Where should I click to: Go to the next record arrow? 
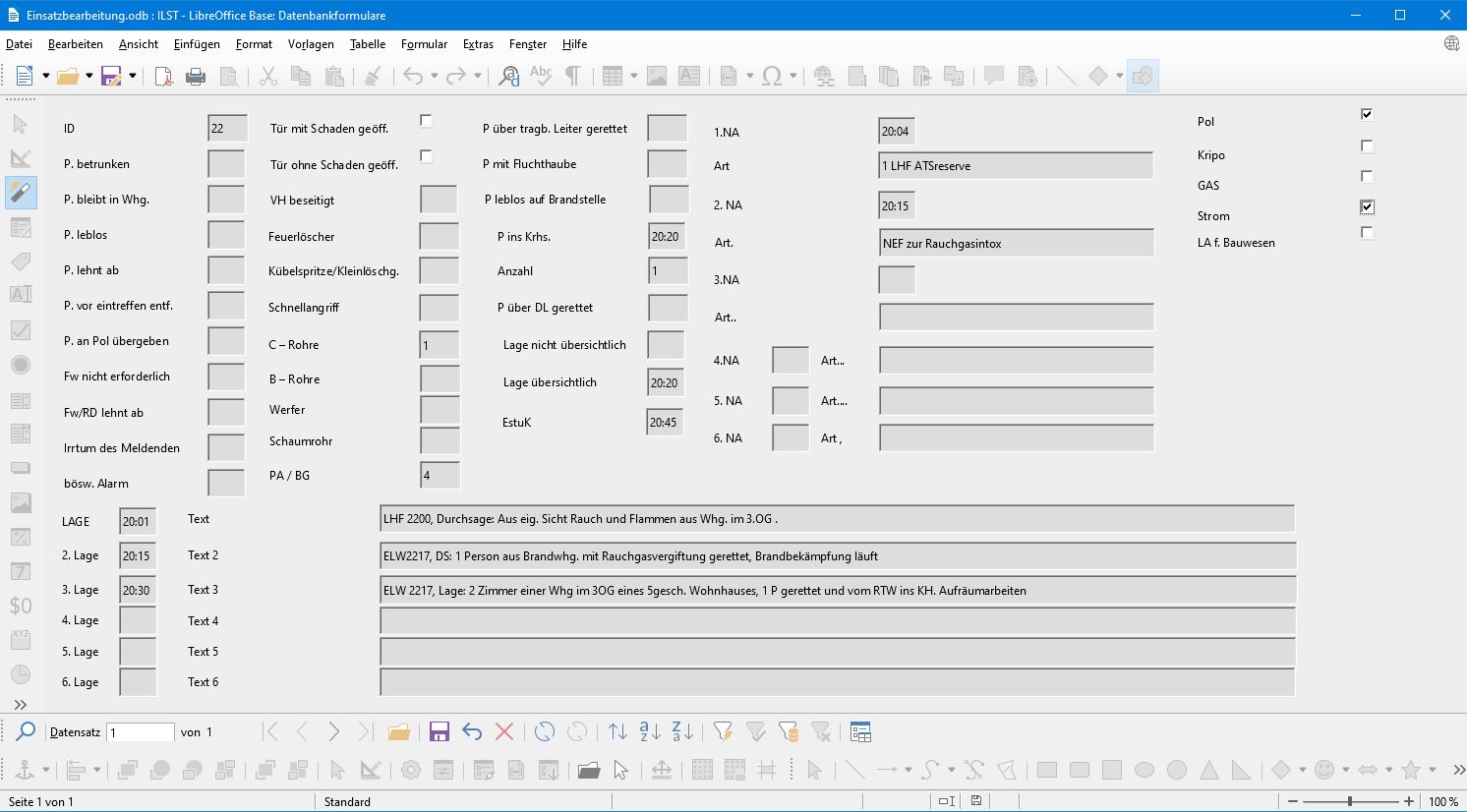click(334, 732)
